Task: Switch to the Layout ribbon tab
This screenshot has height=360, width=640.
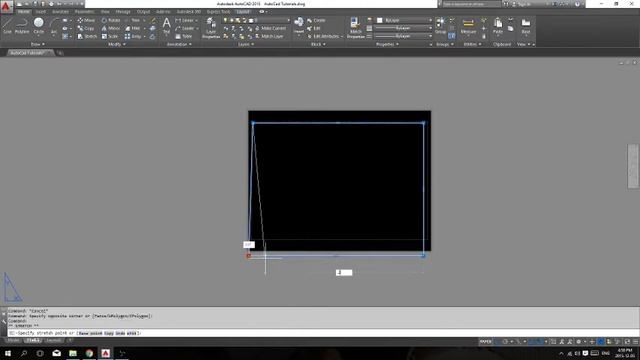Action: [x=243, y=12]
